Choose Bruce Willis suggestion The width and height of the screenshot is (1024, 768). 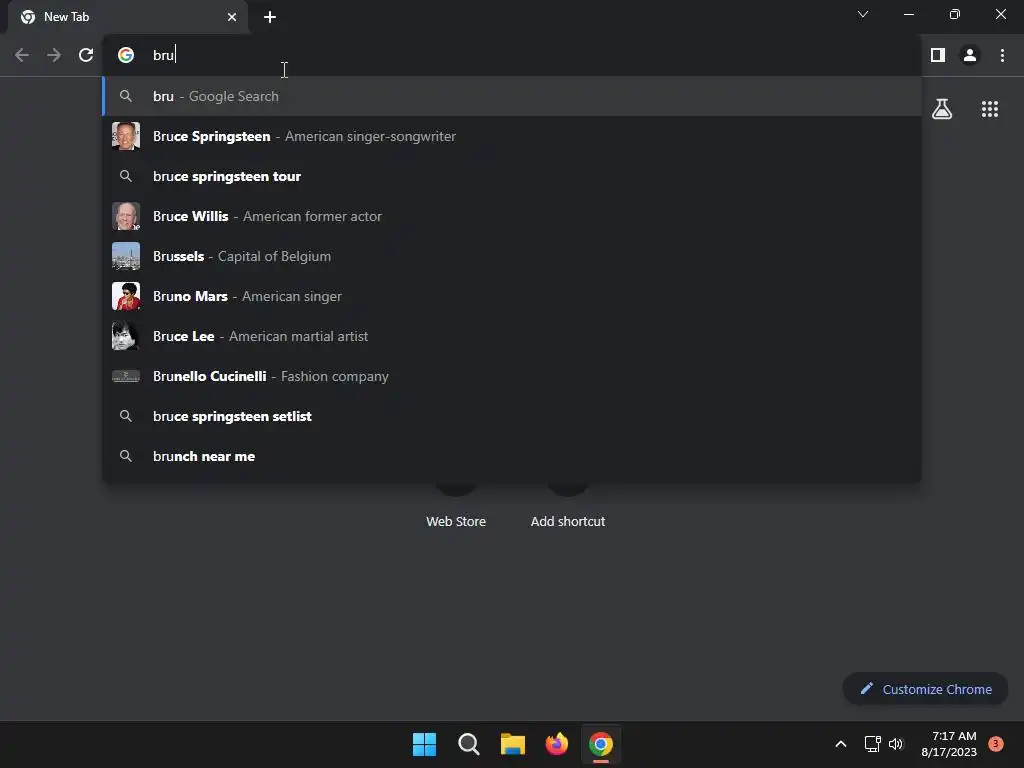coord(512,216)
